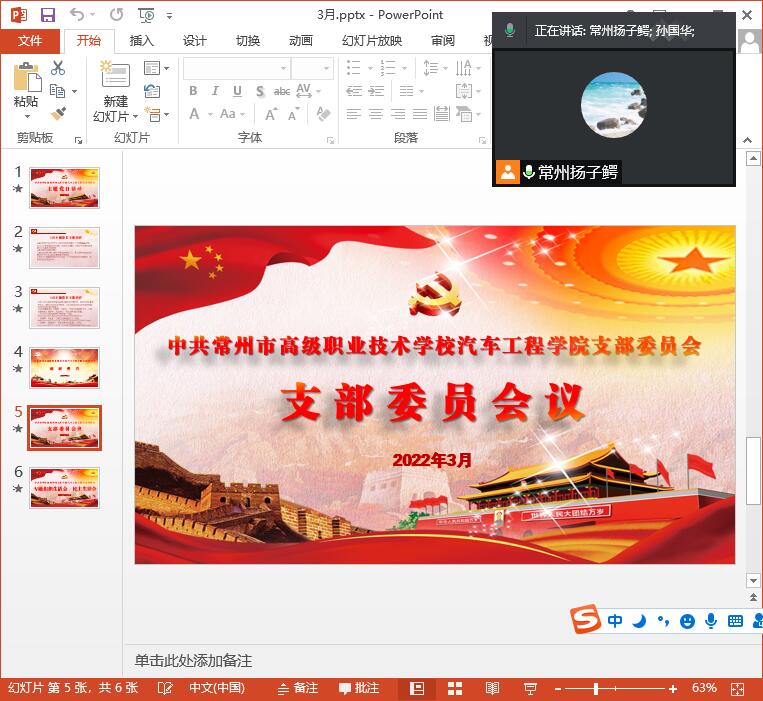This screenshot has width=763, height=701.
Task: Switch to the 动画 Animations tab
Action: tap(301, 41)
